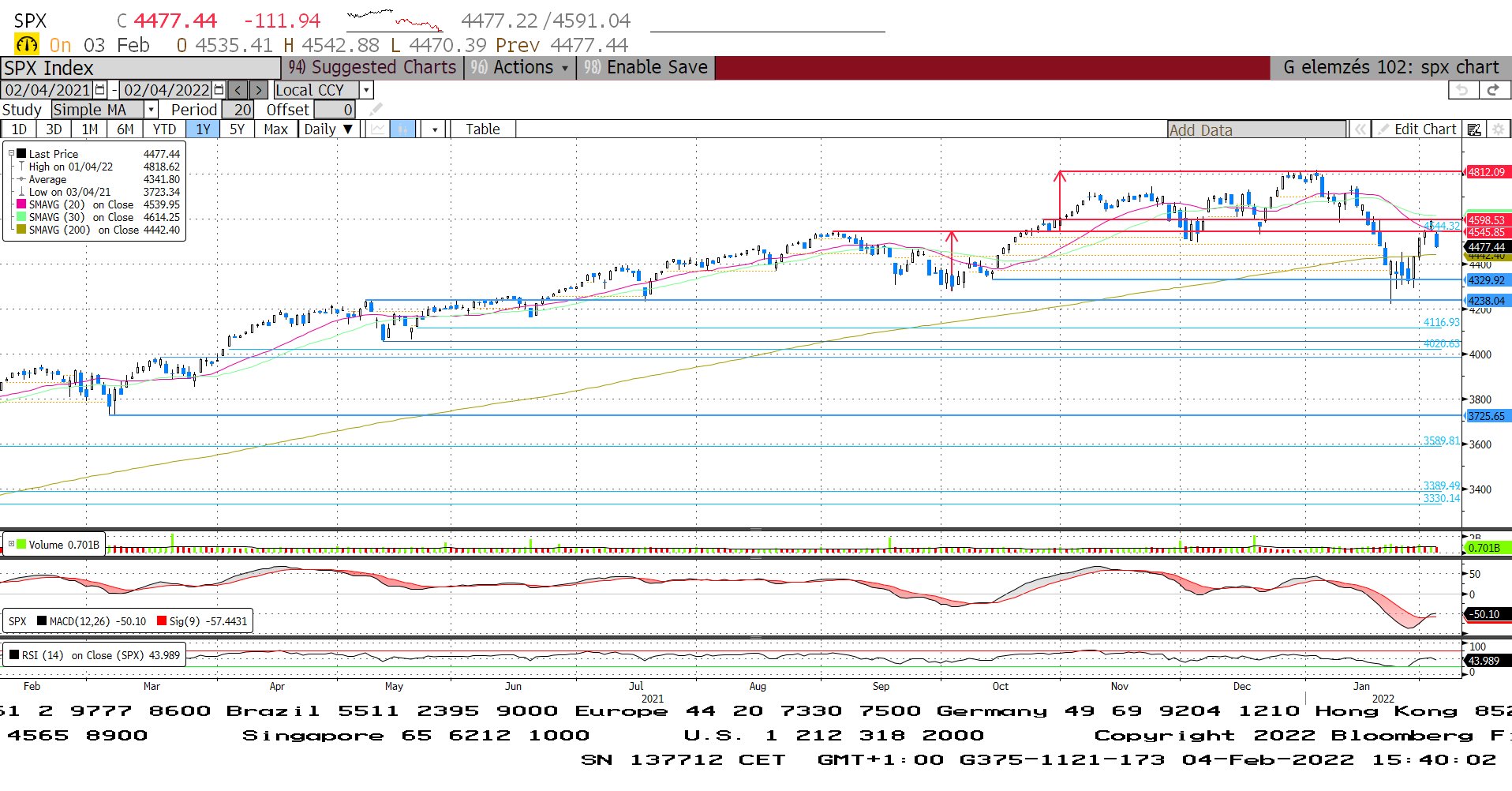1512x791 pixels.
Task: Click the start date field 02/04/2021
Action: (x=47, y=90)
